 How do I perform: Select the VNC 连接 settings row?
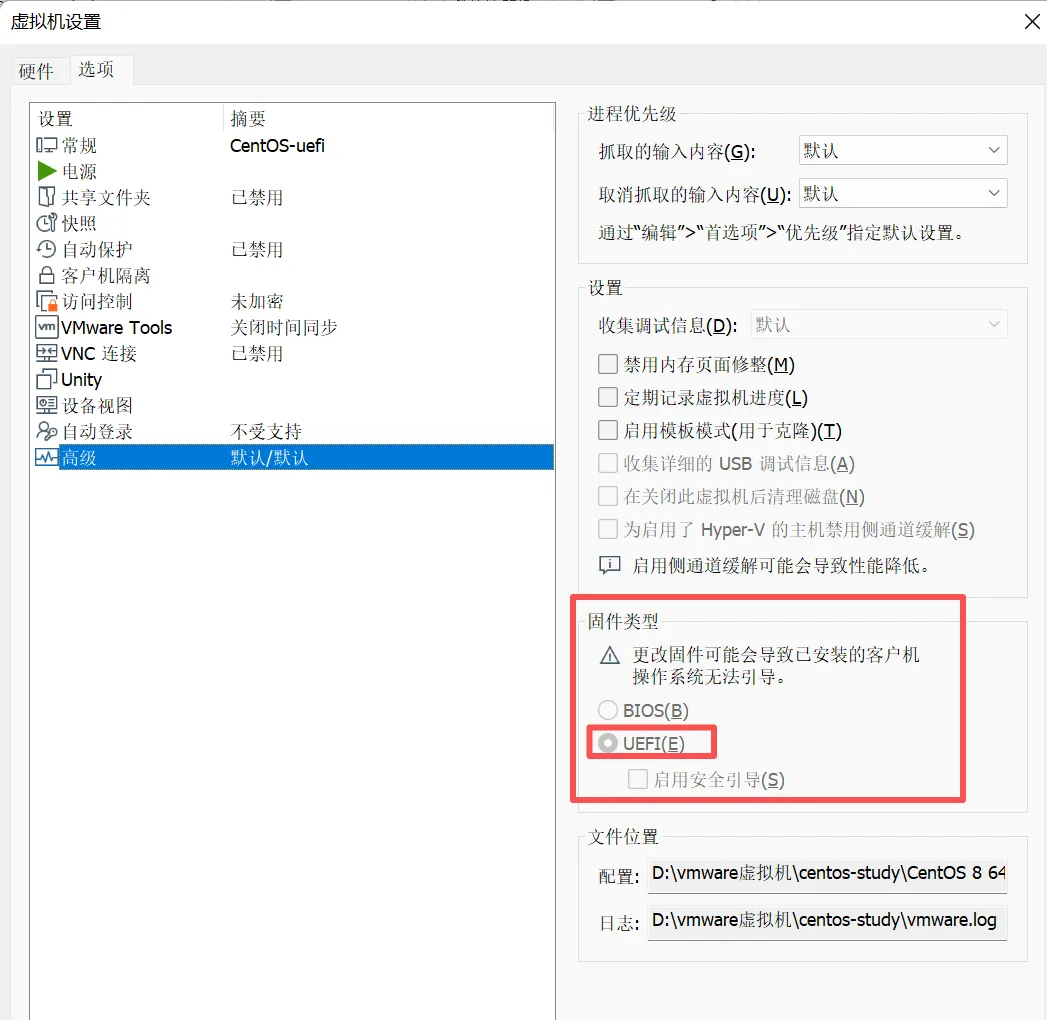pyautogui.click(x=294, y=353)
